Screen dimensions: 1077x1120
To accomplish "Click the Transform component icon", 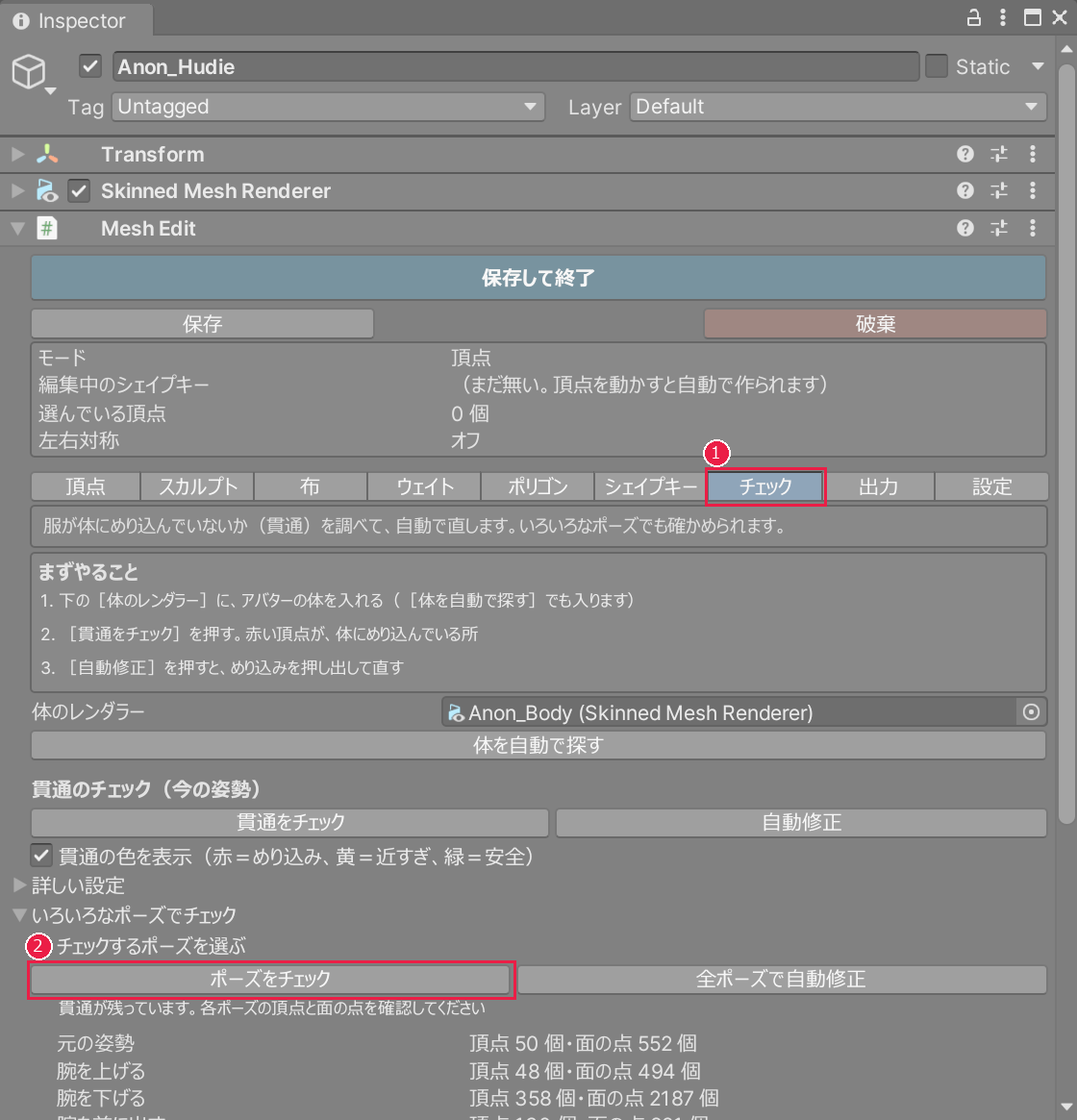I will (47, 154).
